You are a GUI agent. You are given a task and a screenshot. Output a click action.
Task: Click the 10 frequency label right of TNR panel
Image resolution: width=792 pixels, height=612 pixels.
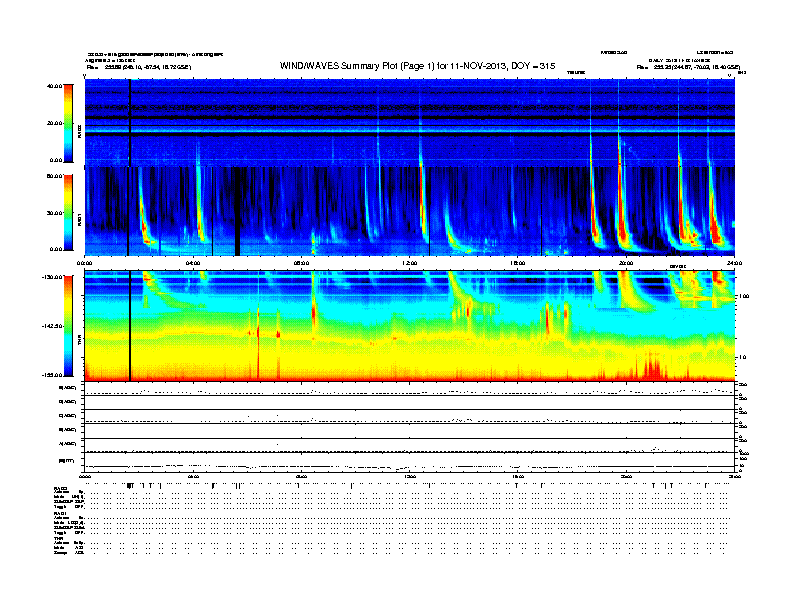(x=744, y=357)
